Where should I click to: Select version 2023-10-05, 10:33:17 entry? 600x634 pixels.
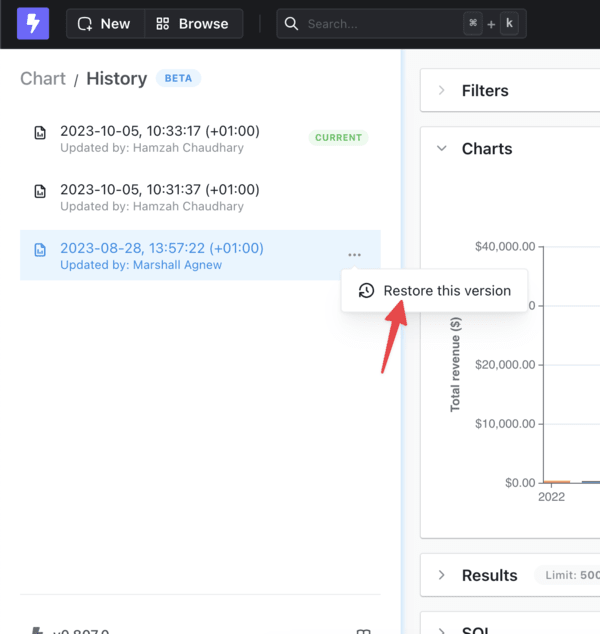pos(200,139)
